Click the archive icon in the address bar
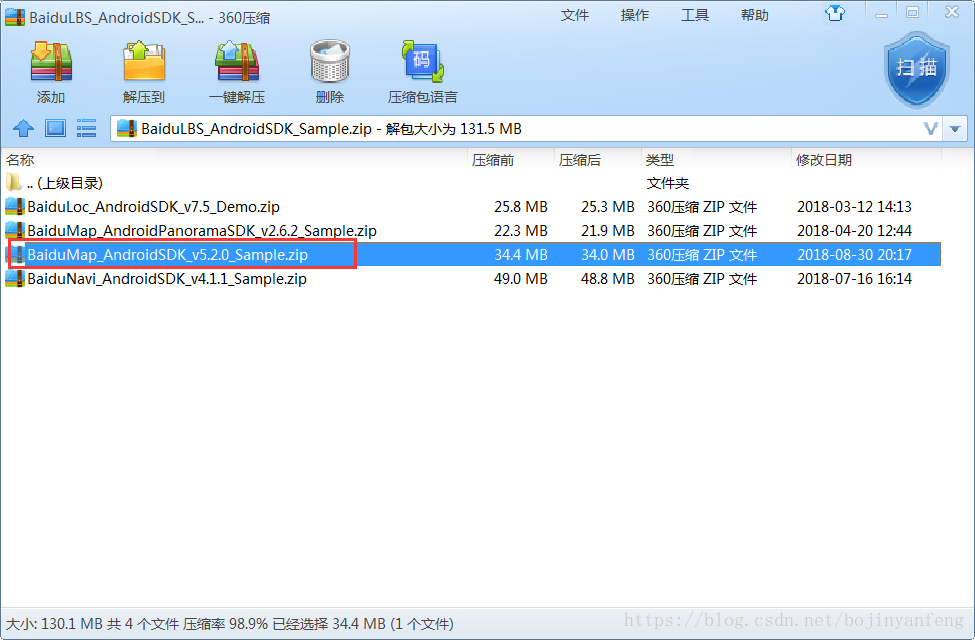The height and width of the screenshot is (640, 975). [126, 129]
